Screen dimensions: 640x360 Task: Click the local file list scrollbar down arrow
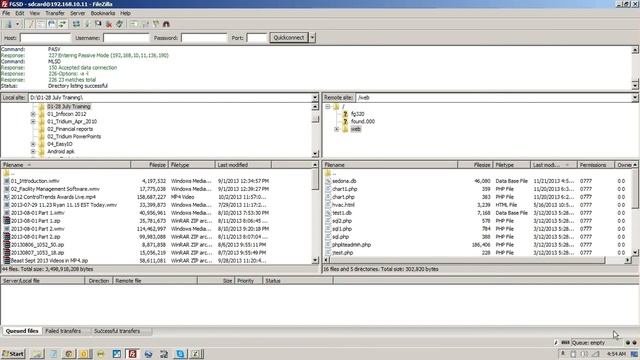315,260
